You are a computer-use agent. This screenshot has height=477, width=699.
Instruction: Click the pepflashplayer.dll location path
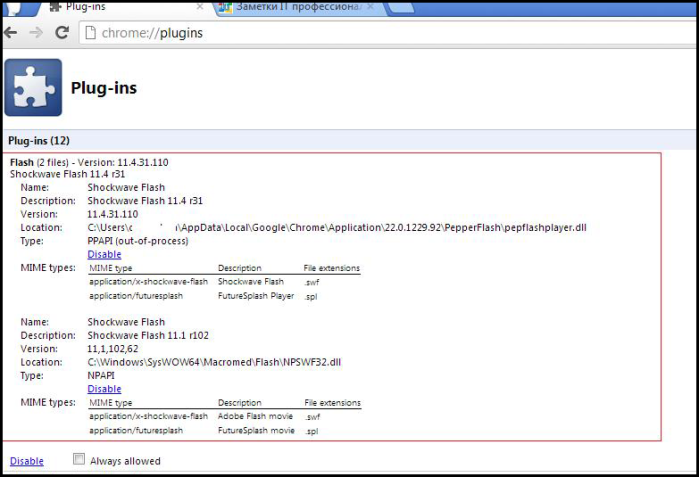click(x=337, y=227)
